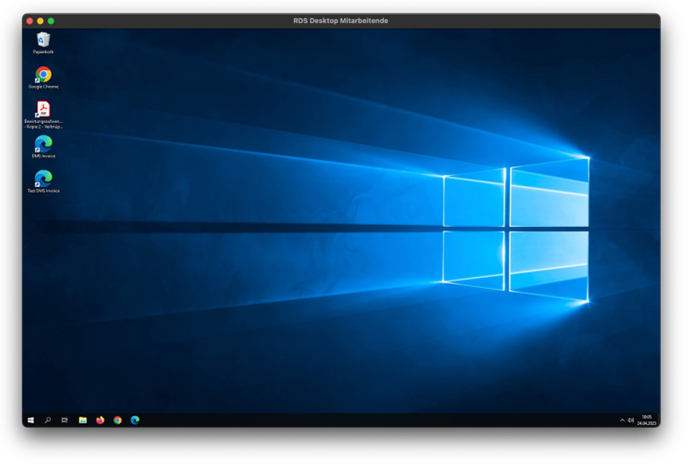The height and width of the screenshot is (464, 698).
Task: Launch Microsoft Edge from the taskbar
Action: (135, 420)
